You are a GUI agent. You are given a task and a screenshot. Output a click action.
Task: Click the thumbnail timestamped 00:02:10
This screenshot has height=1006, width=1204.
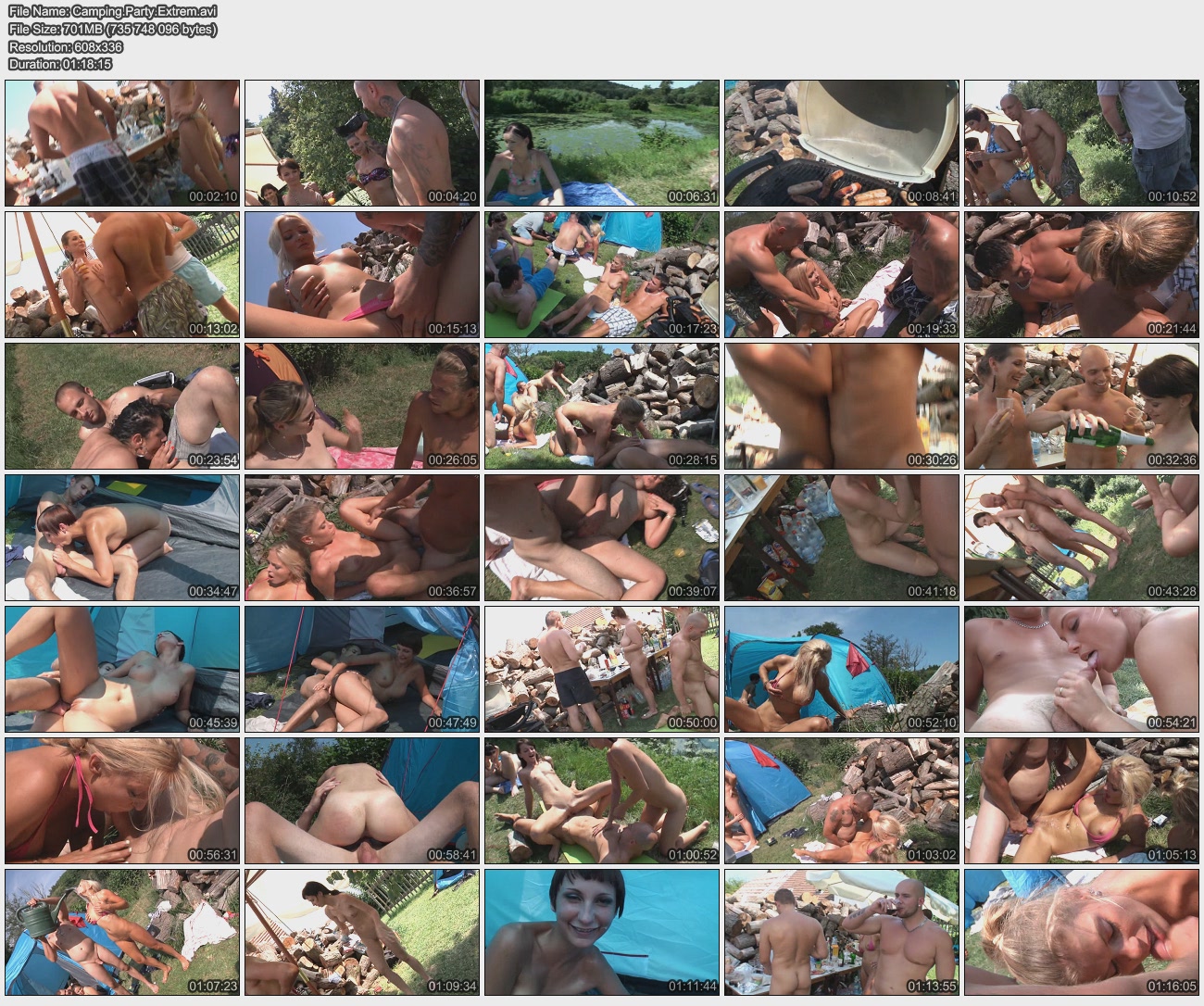(x=122, y=143)
